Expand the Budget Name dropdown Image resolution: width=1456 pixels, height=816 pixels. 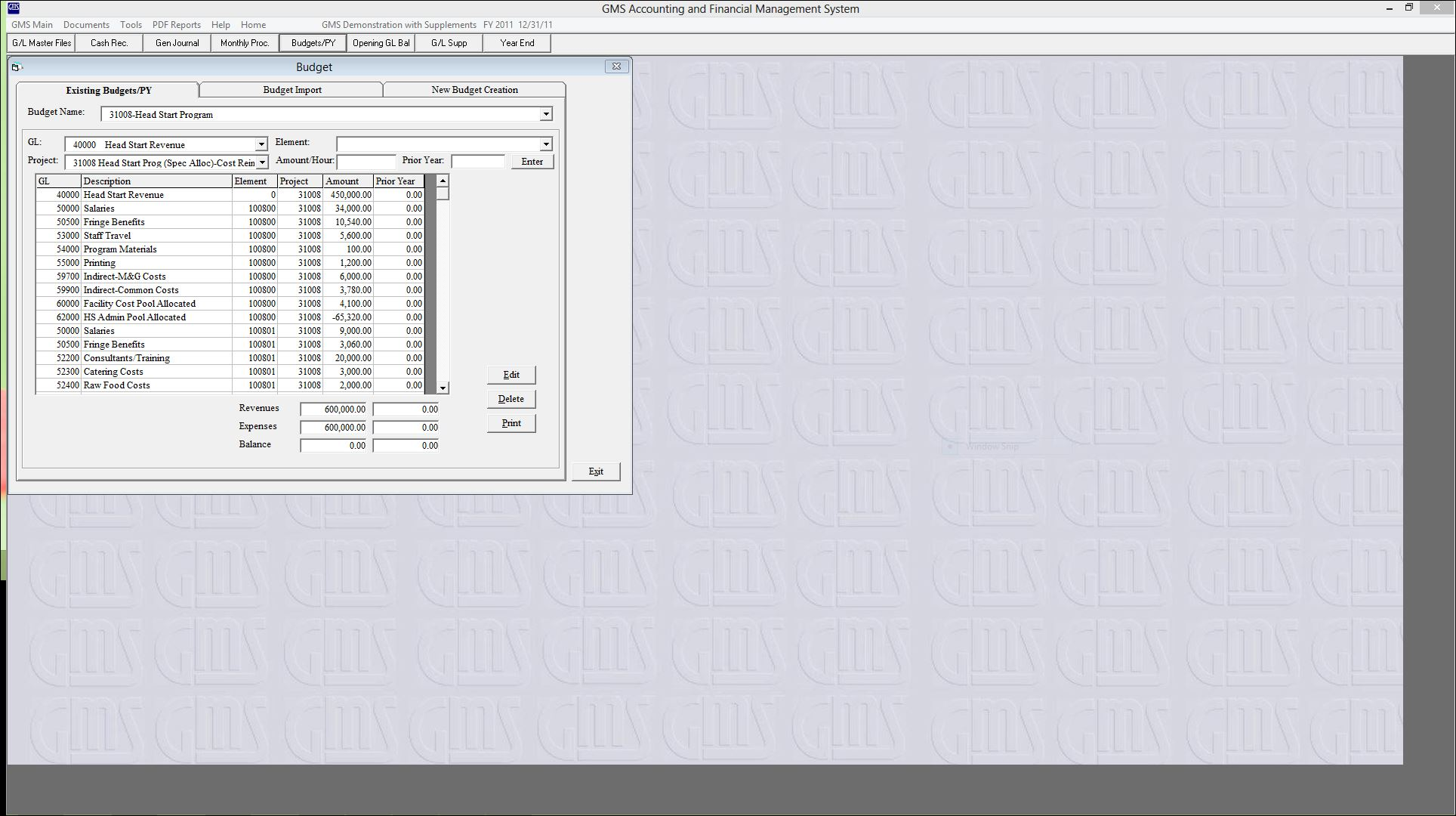click(545, 114)
